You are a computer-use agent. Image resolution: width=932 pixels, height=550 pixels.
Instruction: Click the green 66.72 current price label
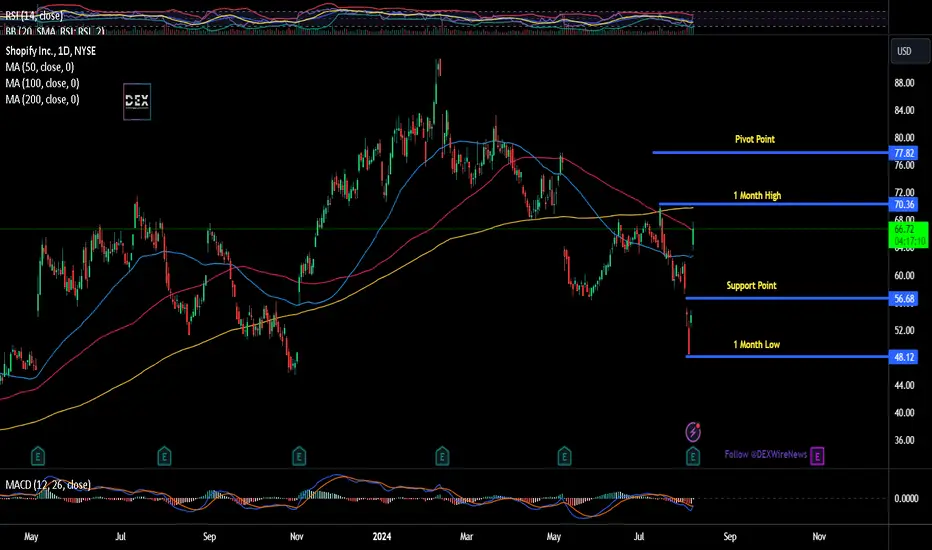coord(908,235)
